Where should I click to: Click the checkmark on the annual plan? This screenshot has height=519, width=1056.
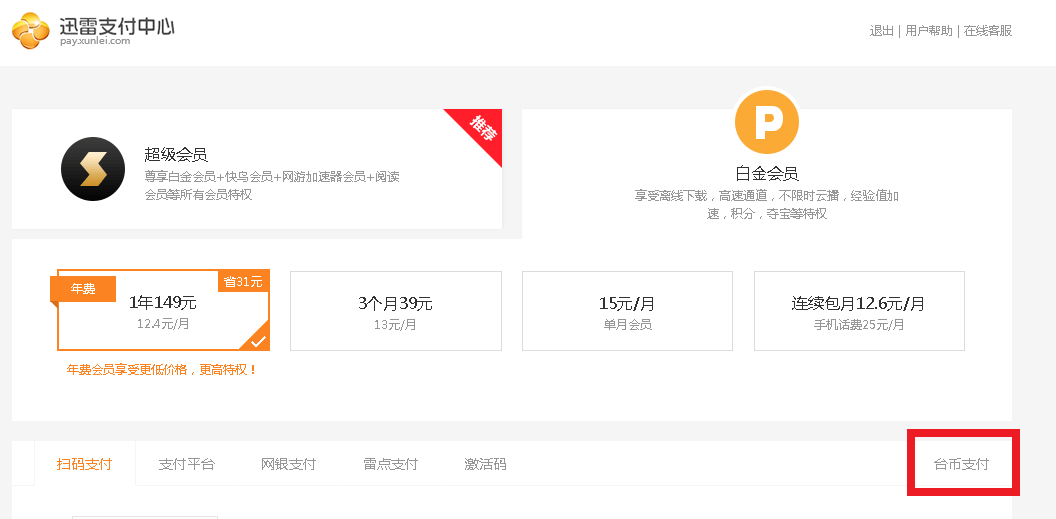[259, 341]
